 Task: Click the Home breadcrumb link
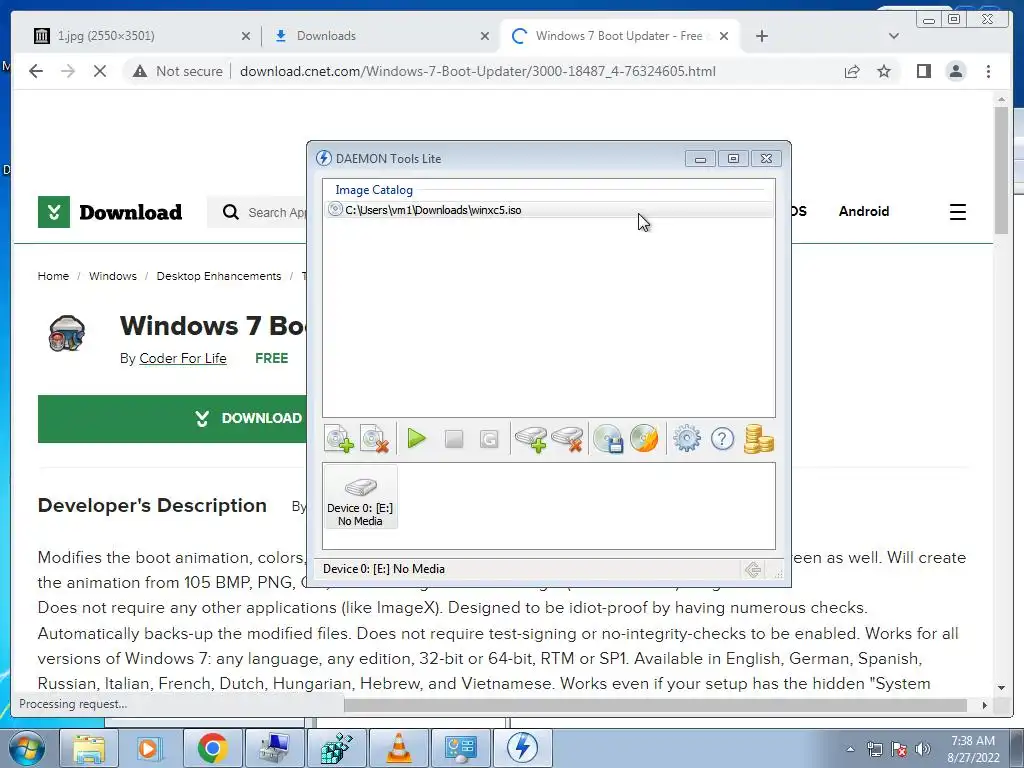tap(53, 276)
